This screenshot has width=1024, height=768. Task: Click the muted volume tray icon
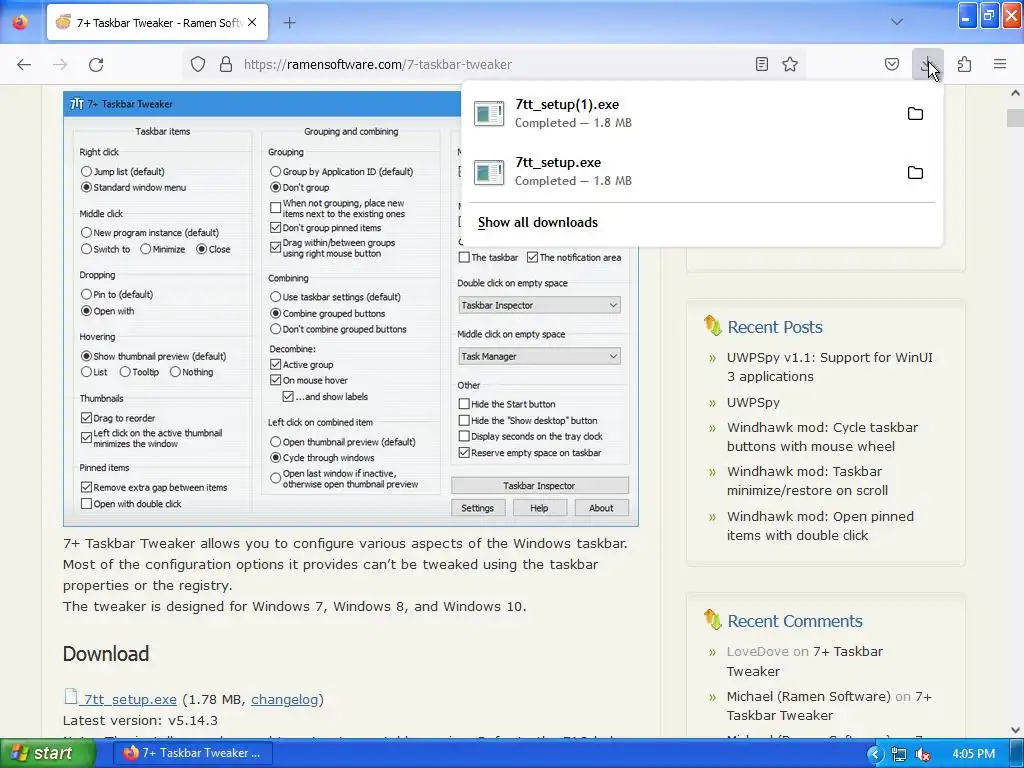tap(923, 754)
